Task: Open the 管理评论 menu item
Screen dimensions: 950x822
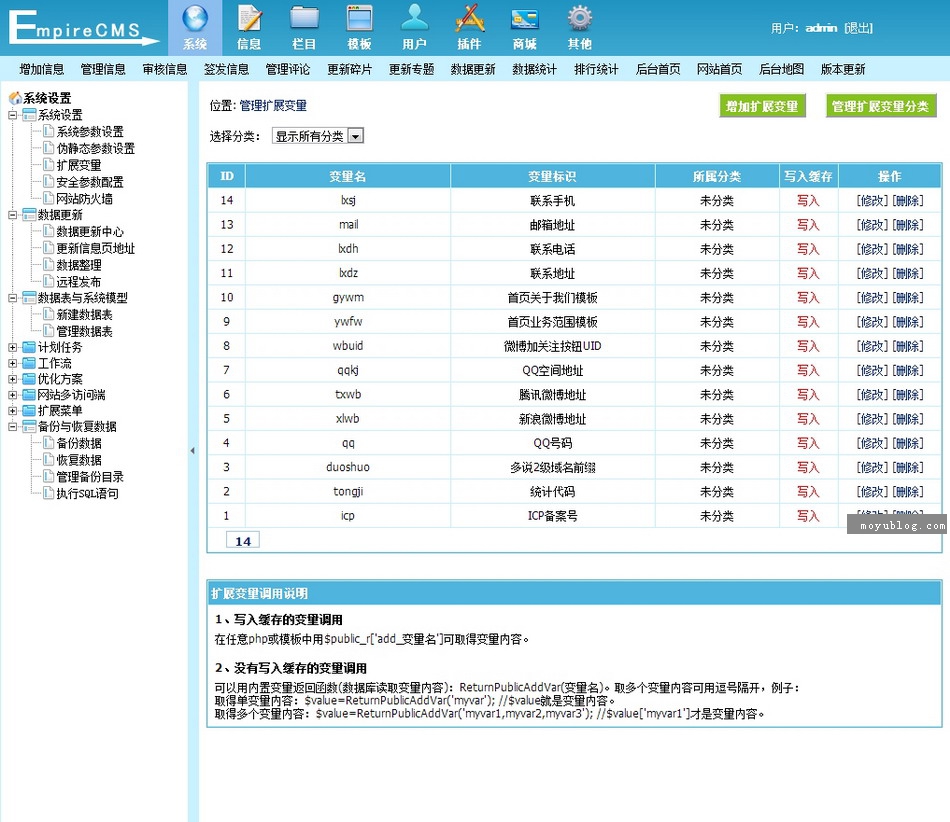Action: 288,69
